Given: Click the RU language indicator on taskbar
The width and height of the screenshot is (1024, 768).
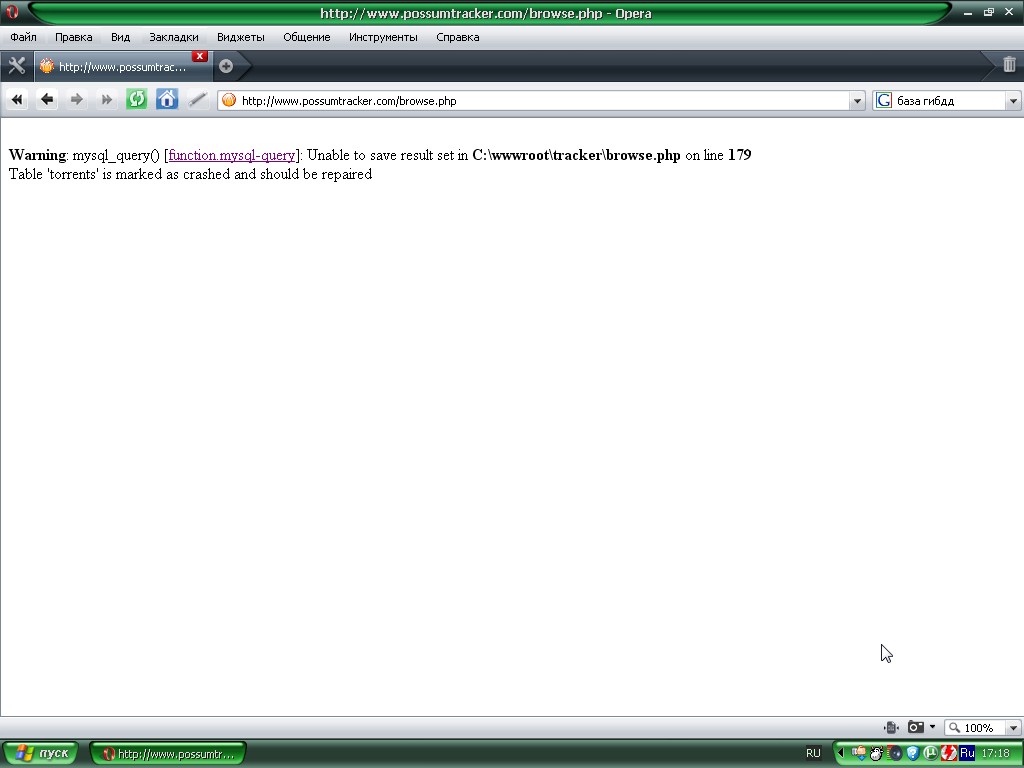Looking at the screenshot, I should click(813, 754).
